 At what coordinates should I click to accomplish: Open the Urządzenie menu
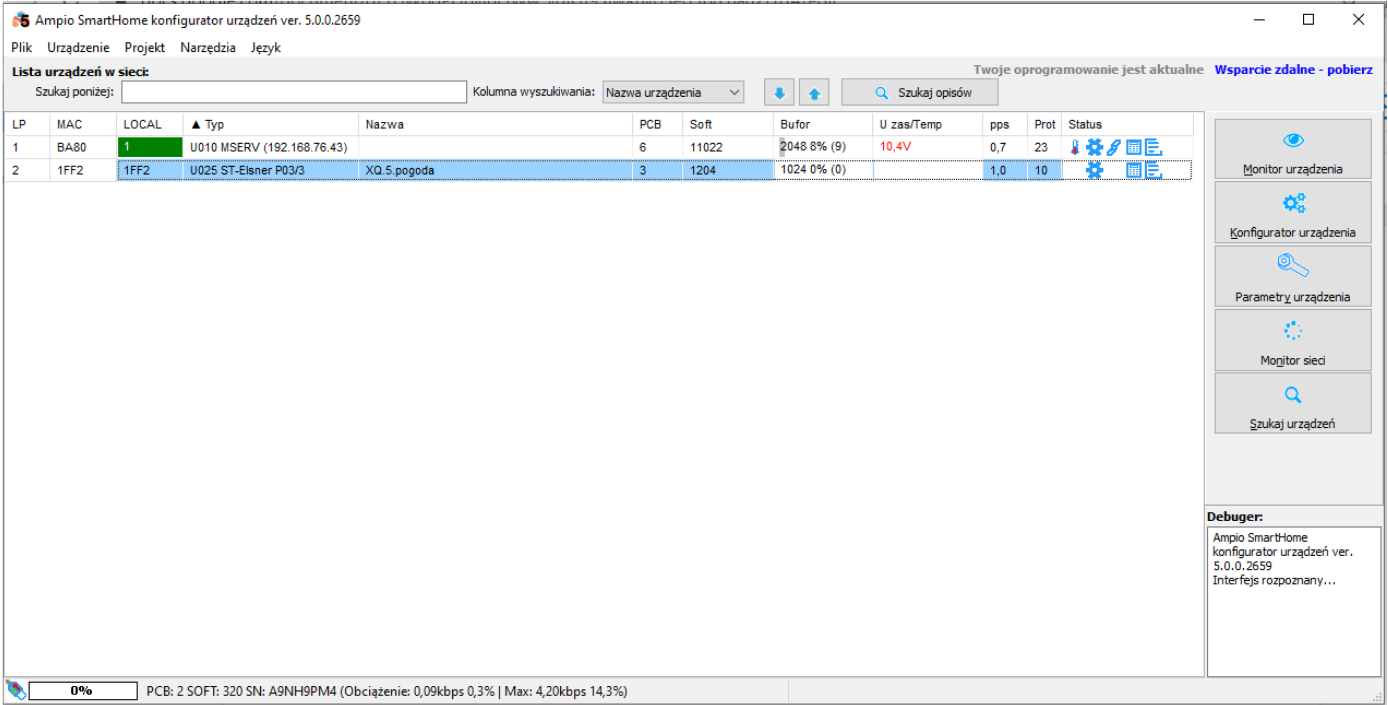(78, 47)
